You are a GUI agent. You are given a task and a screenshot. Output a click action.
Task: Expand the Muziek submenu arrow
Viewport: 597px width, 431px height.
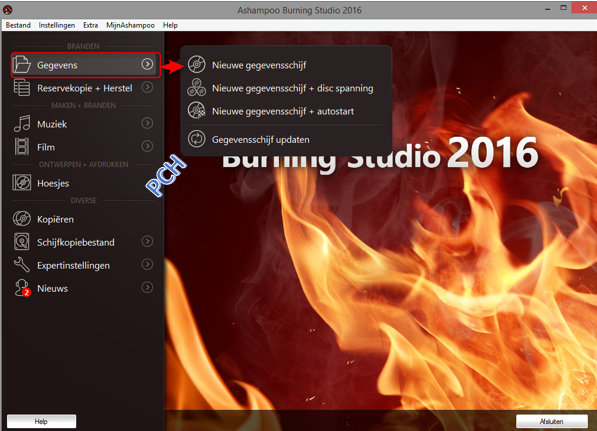(x=147, y=123)
